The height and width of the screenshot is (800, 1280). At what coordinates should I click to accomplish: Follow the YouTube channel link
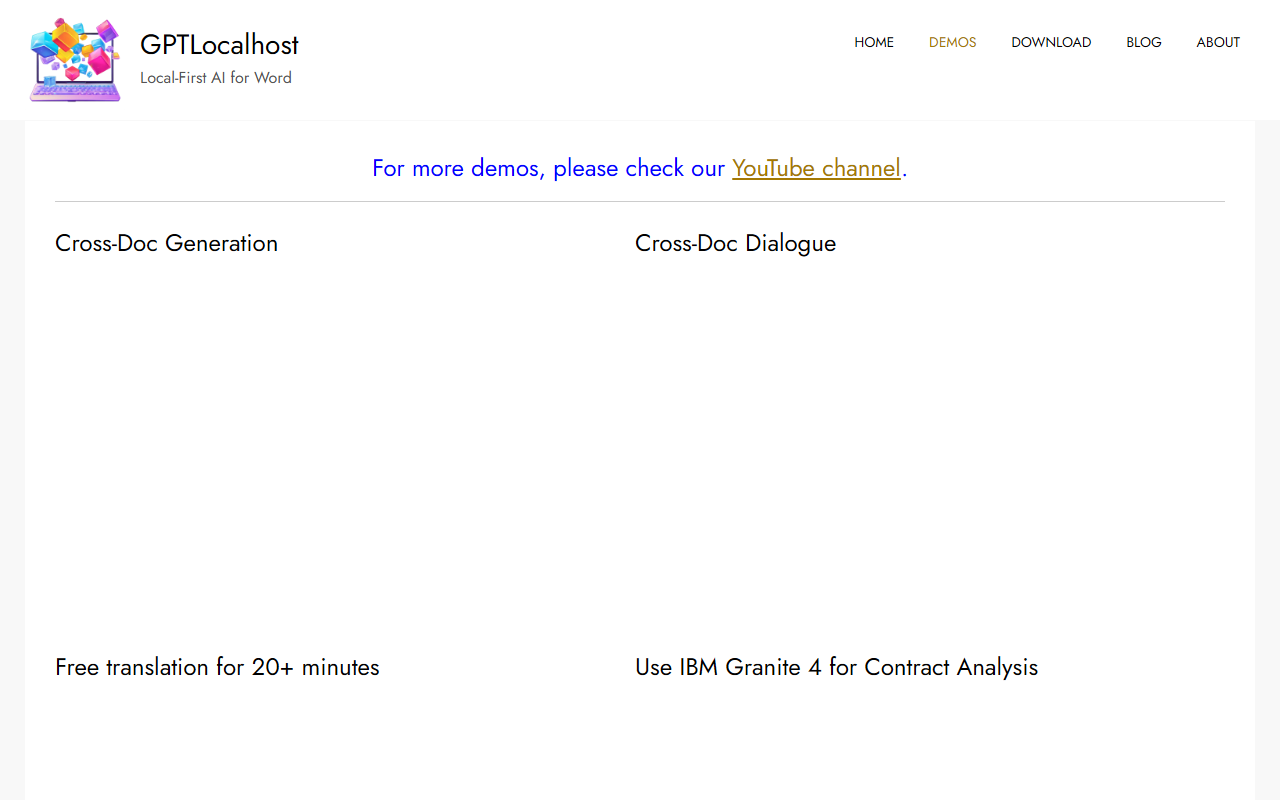click(816, 168)
